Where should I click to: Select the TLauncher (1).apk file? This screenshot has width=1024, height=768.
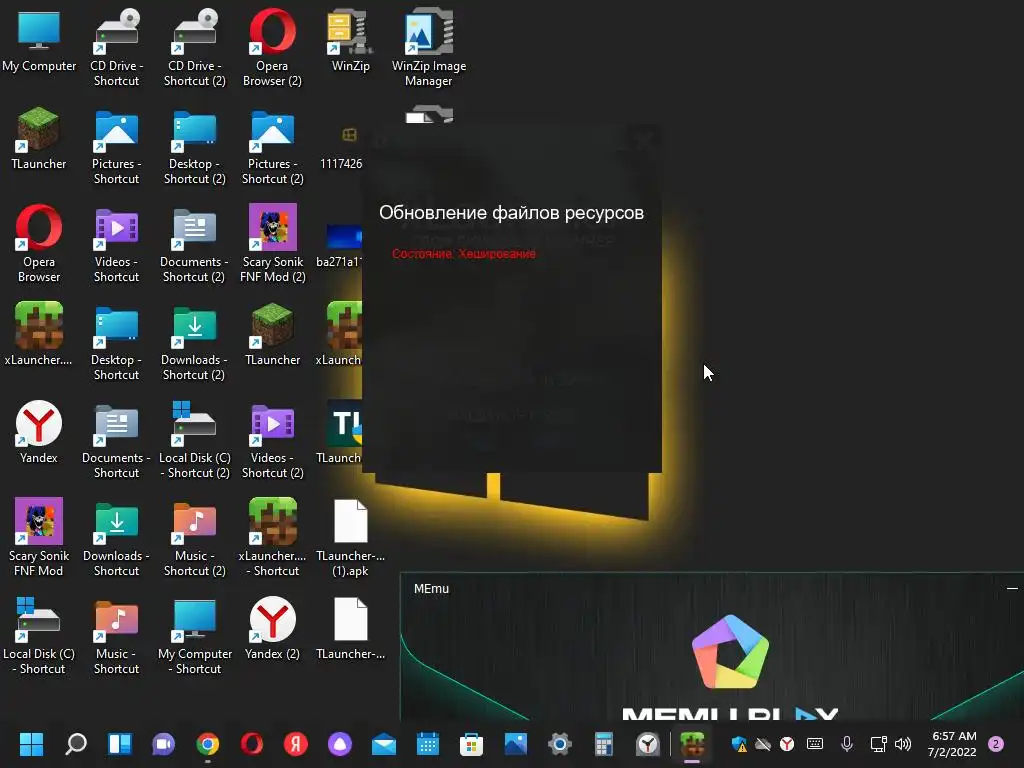point(351,537)
